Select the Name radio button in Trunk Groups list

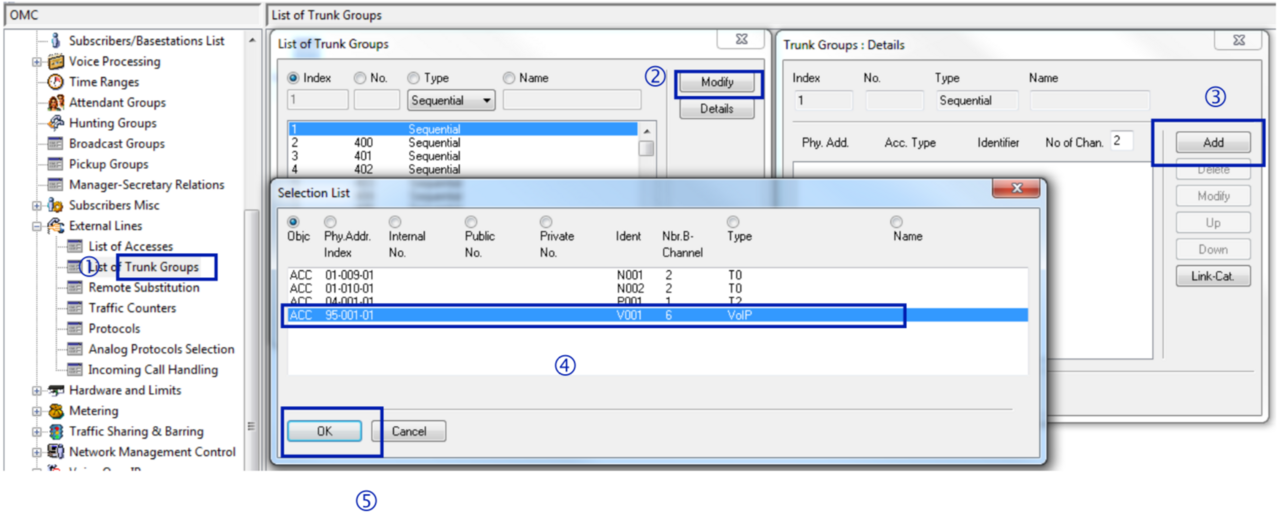click(x=509, y=78)
